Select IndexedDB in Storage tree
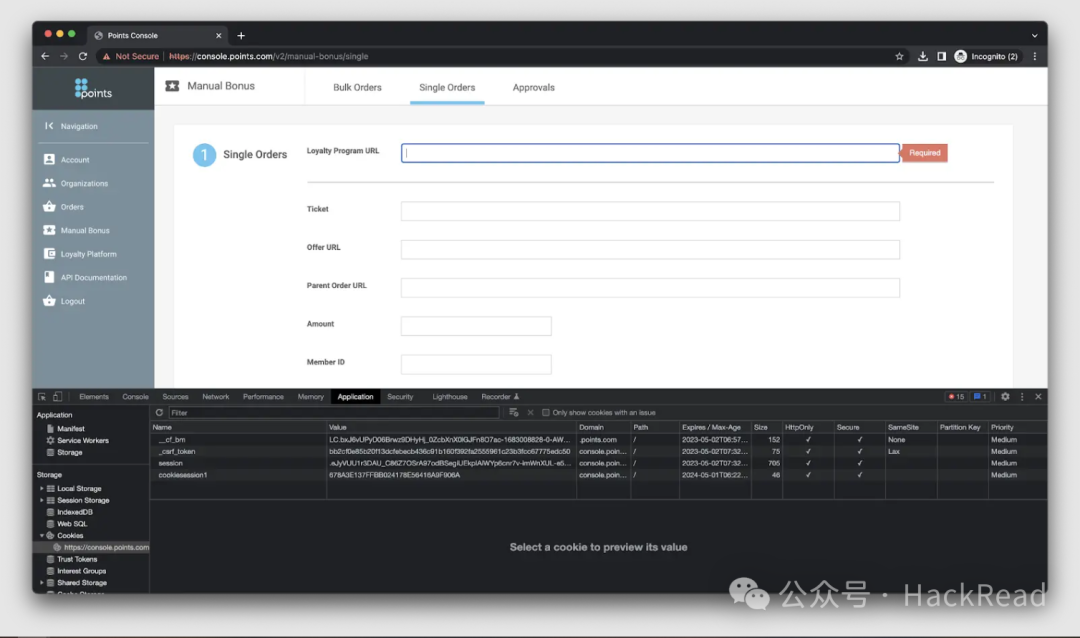1080x638 pixels. click(x=70, y=512)
